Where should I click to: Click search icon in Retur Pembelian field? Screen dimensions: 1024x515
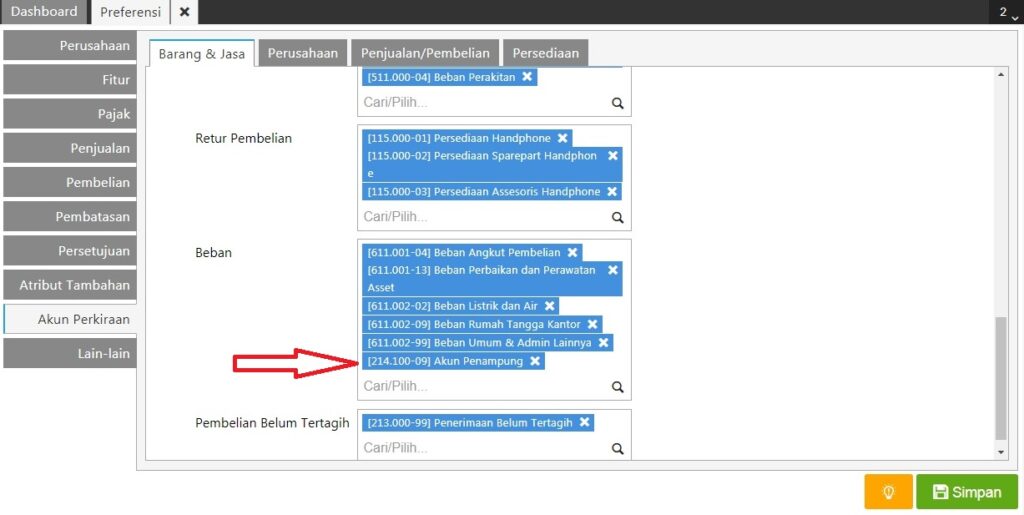(617, 217)
